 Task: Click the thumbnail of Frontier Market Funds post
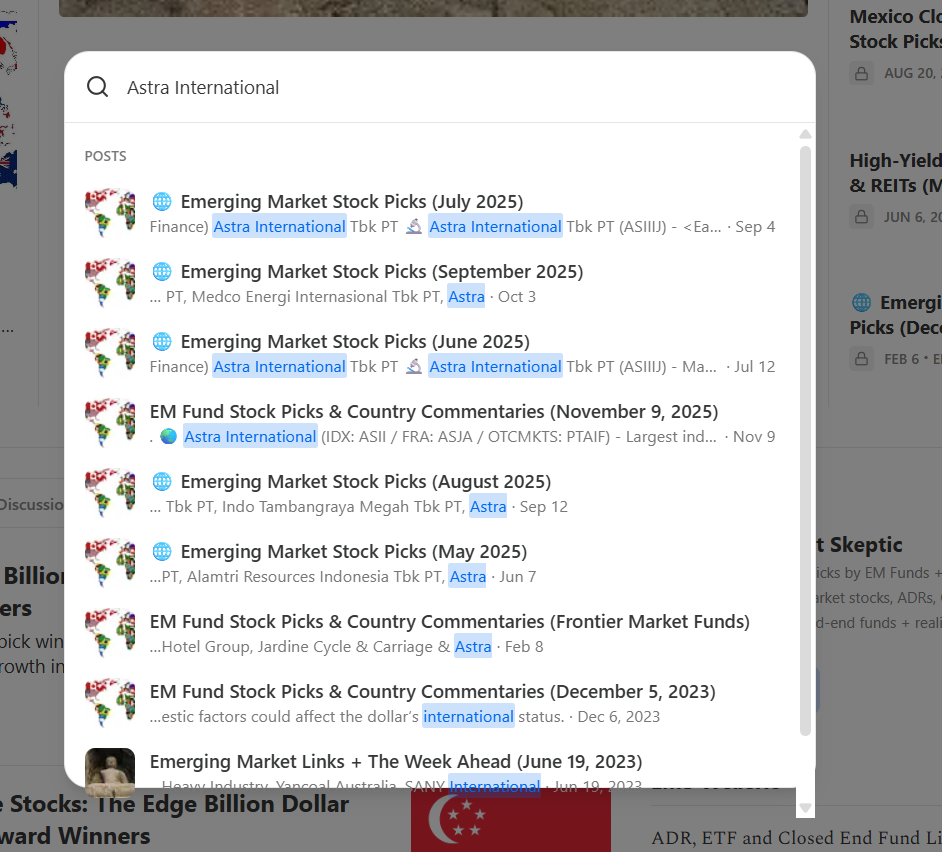[110, 633]
